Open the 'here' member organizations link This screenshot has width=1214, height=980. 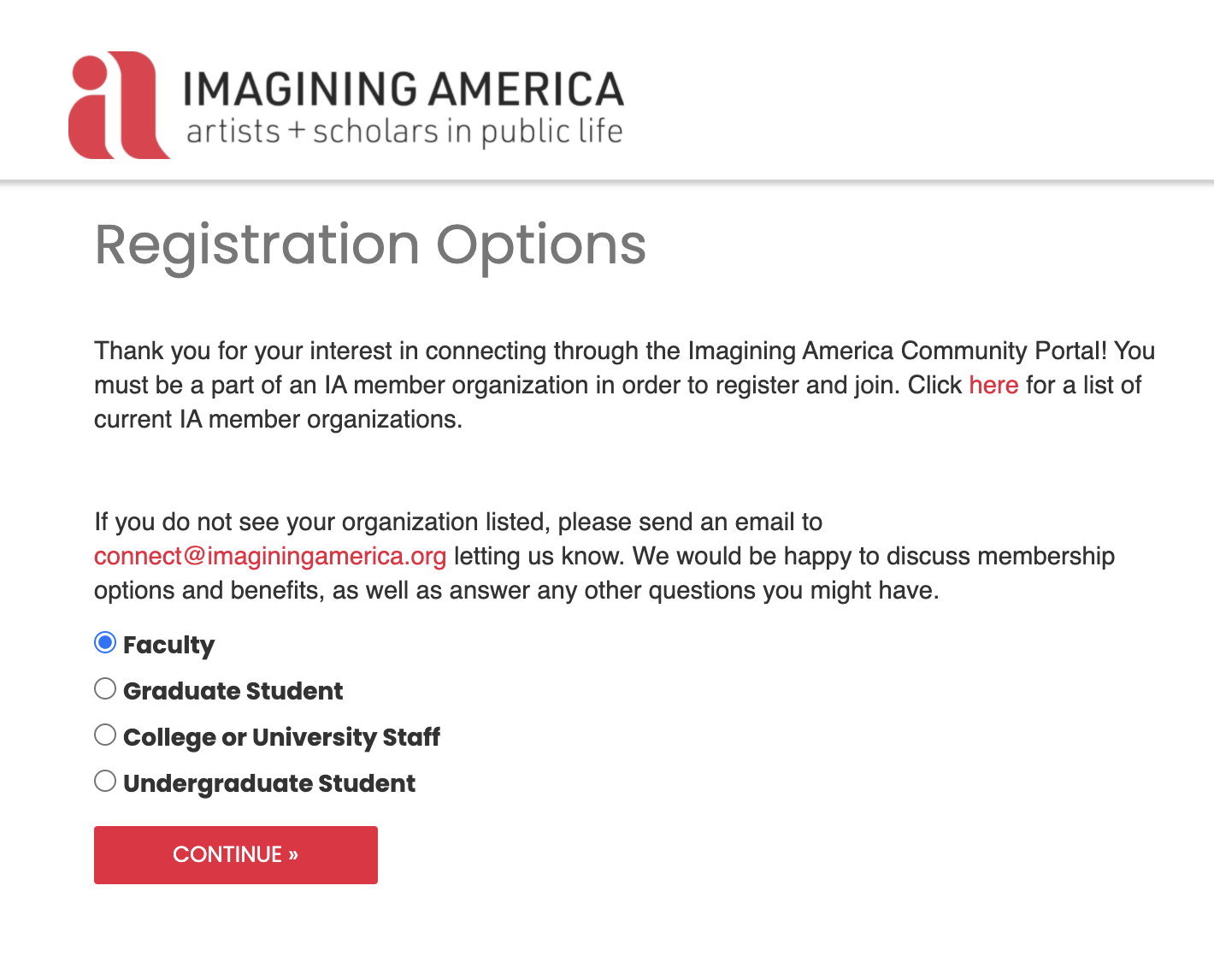993,385
